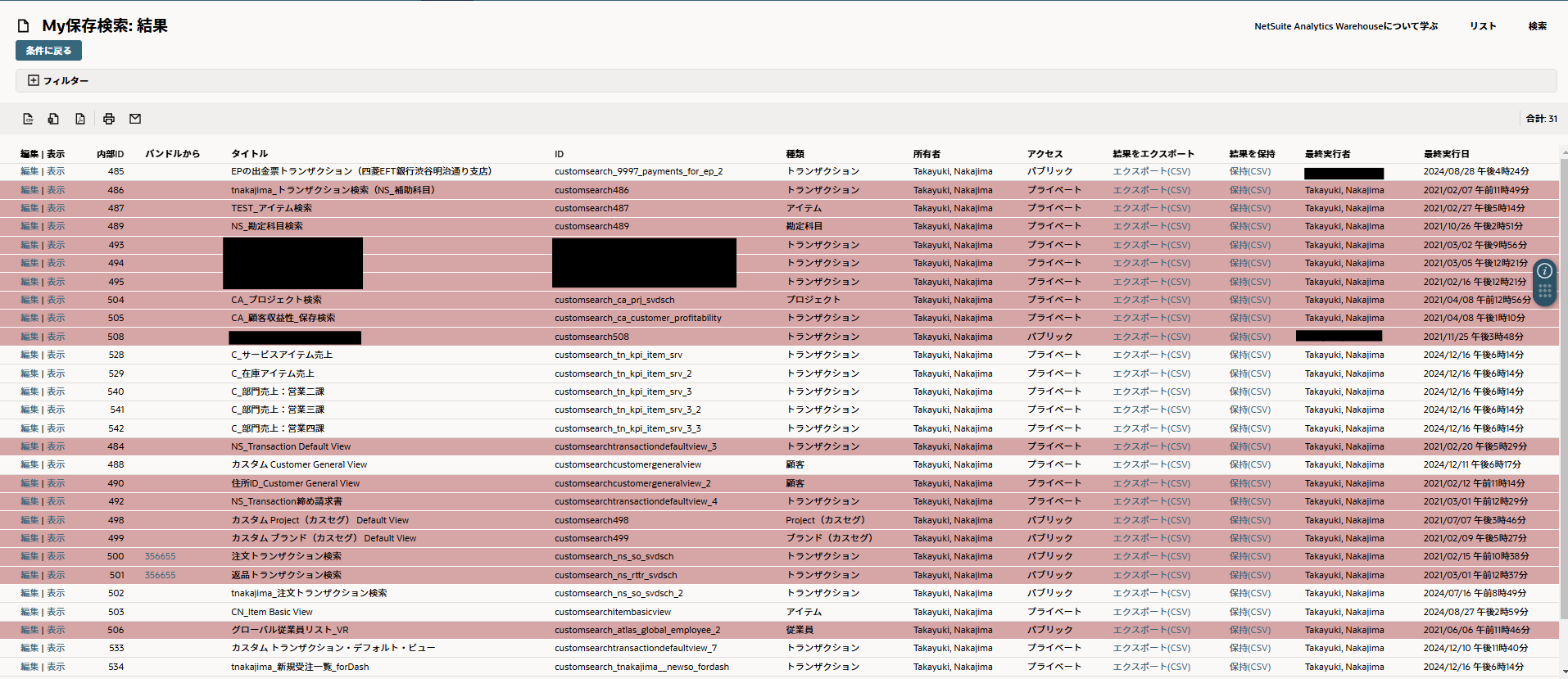Select the date 2024/08/28 午後4時24分
Screen dimensions: 1568x679
click(x=1475, y=171)
